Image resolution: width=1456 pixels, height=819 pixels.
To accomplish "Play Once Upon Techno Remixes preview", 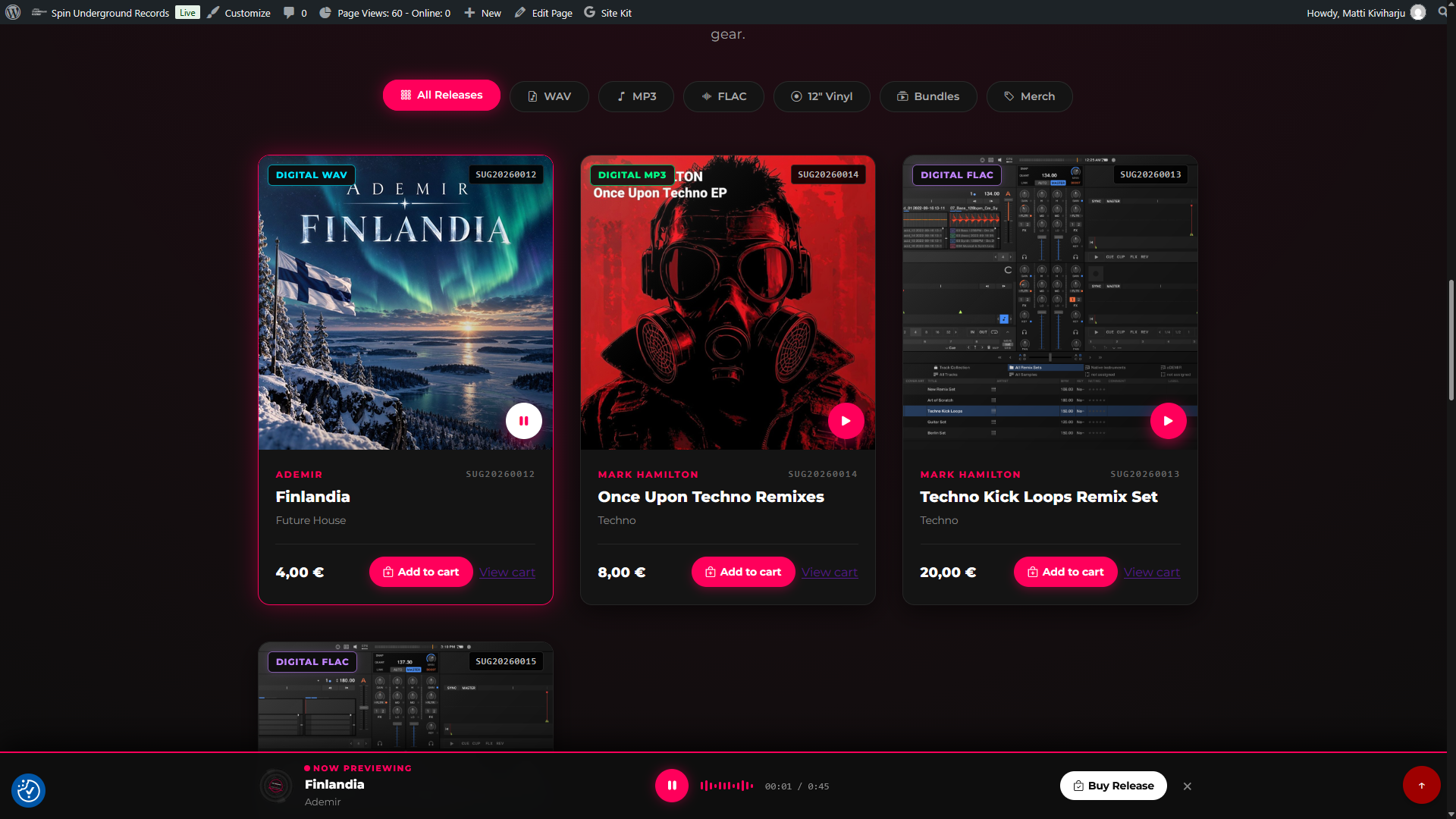I will coord(846,421).
